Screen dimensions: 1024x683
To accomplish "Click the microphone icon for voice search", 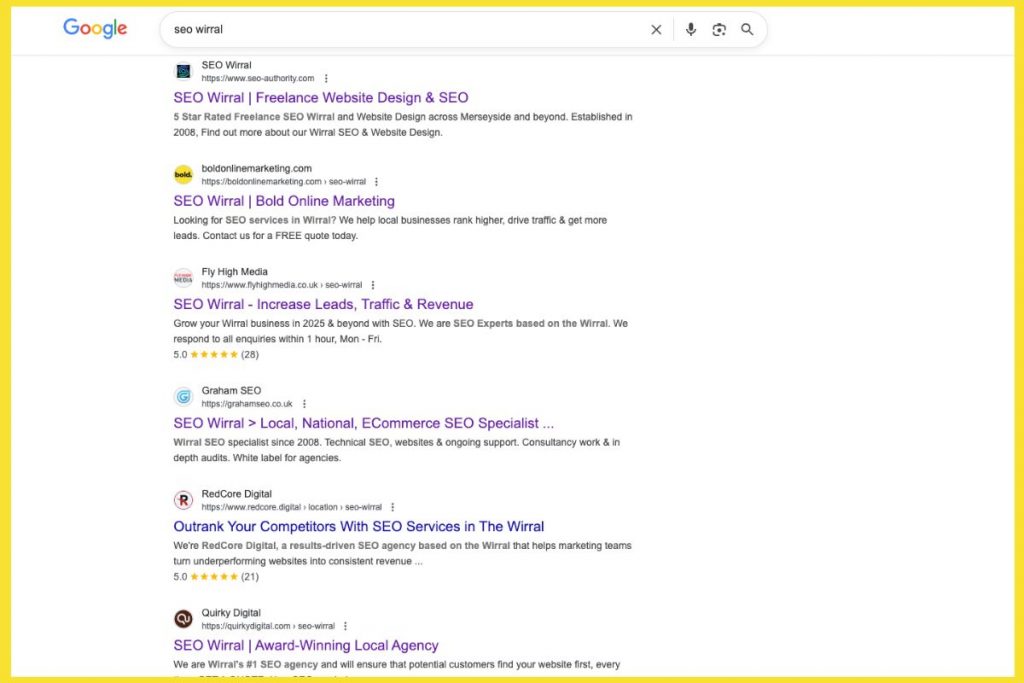I will tap(691, 29).
